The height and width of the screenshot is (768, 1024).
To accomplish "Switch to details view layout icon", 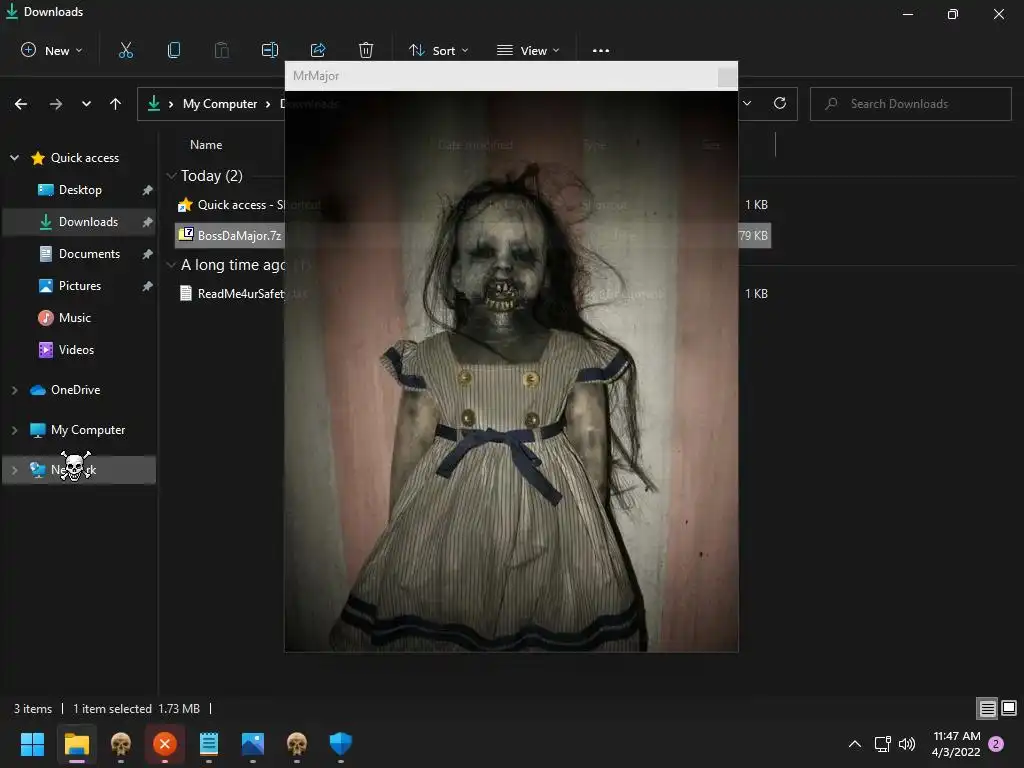I will (x=987, y=708).
